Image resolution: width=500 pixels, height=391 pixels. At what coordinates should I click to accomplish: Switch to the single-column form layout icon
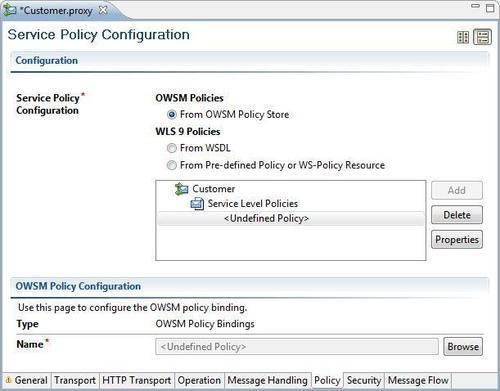[482, 37]
